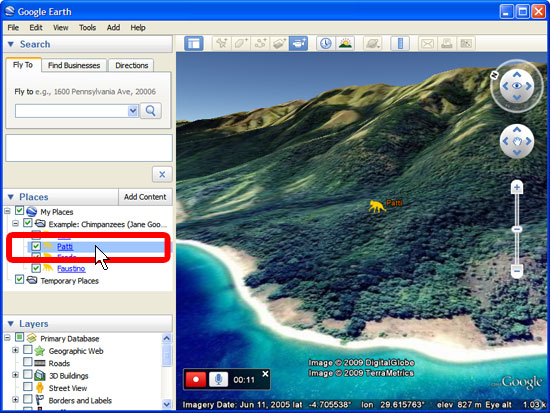Collapse the Example: Chimpanzees folder node
The width and height of the screenshot is (550, 413).
pos(15,224)
